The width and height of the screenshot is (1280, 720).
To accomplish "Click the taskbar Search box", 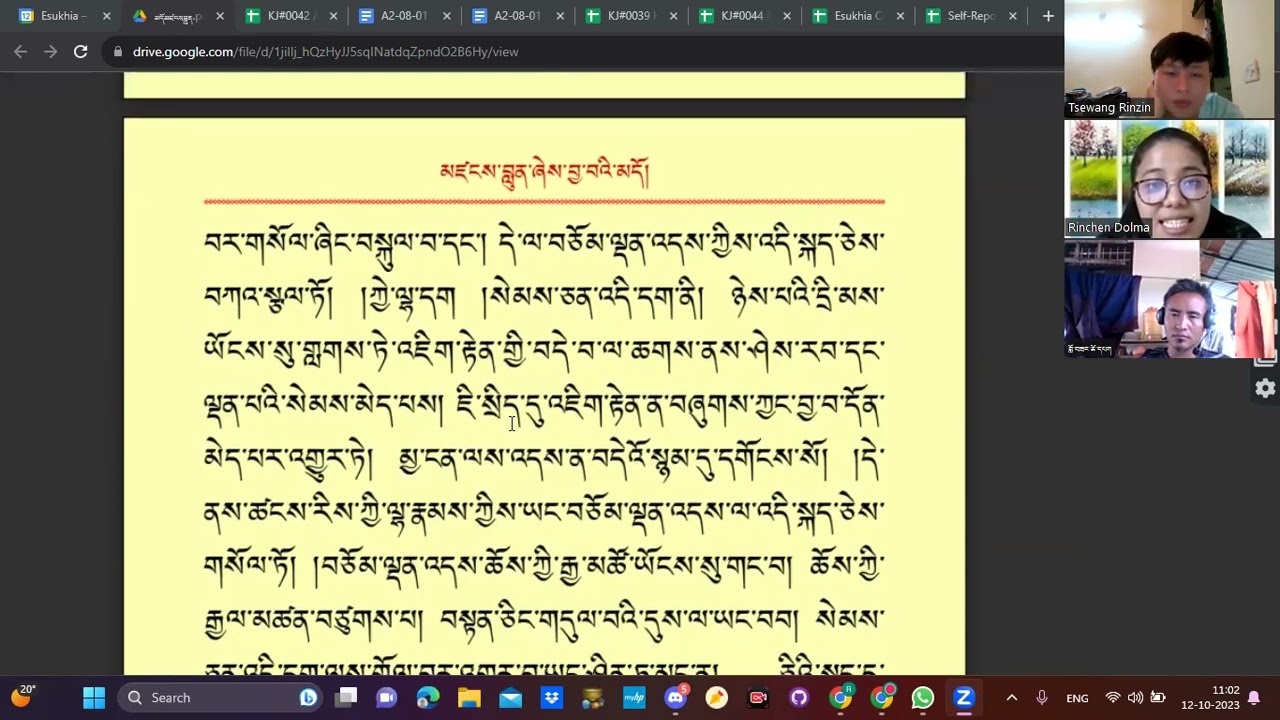I will point(220,697).
